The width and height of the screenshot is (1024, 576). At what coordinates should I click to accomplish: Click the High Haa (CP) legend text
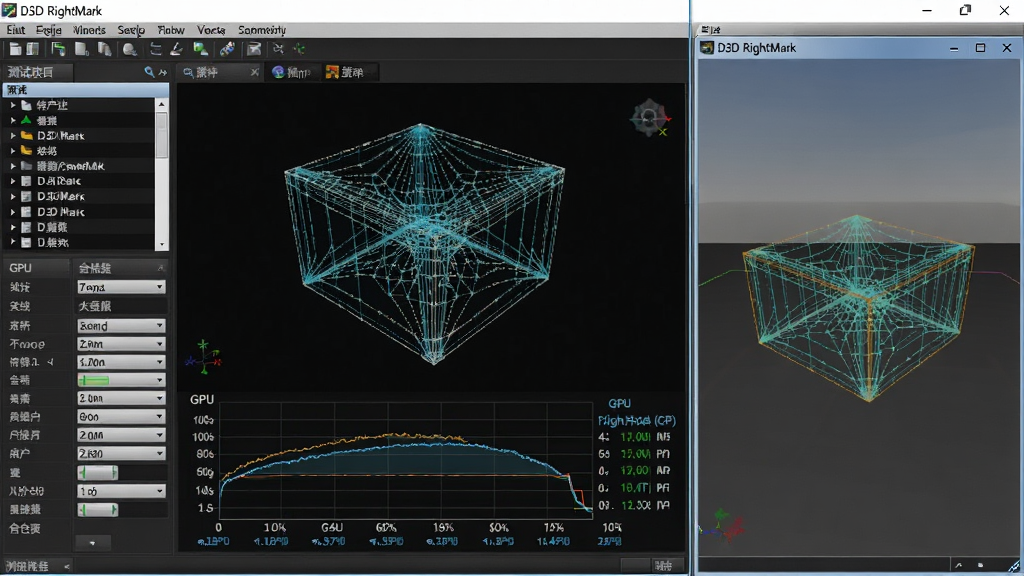point(637,421)
